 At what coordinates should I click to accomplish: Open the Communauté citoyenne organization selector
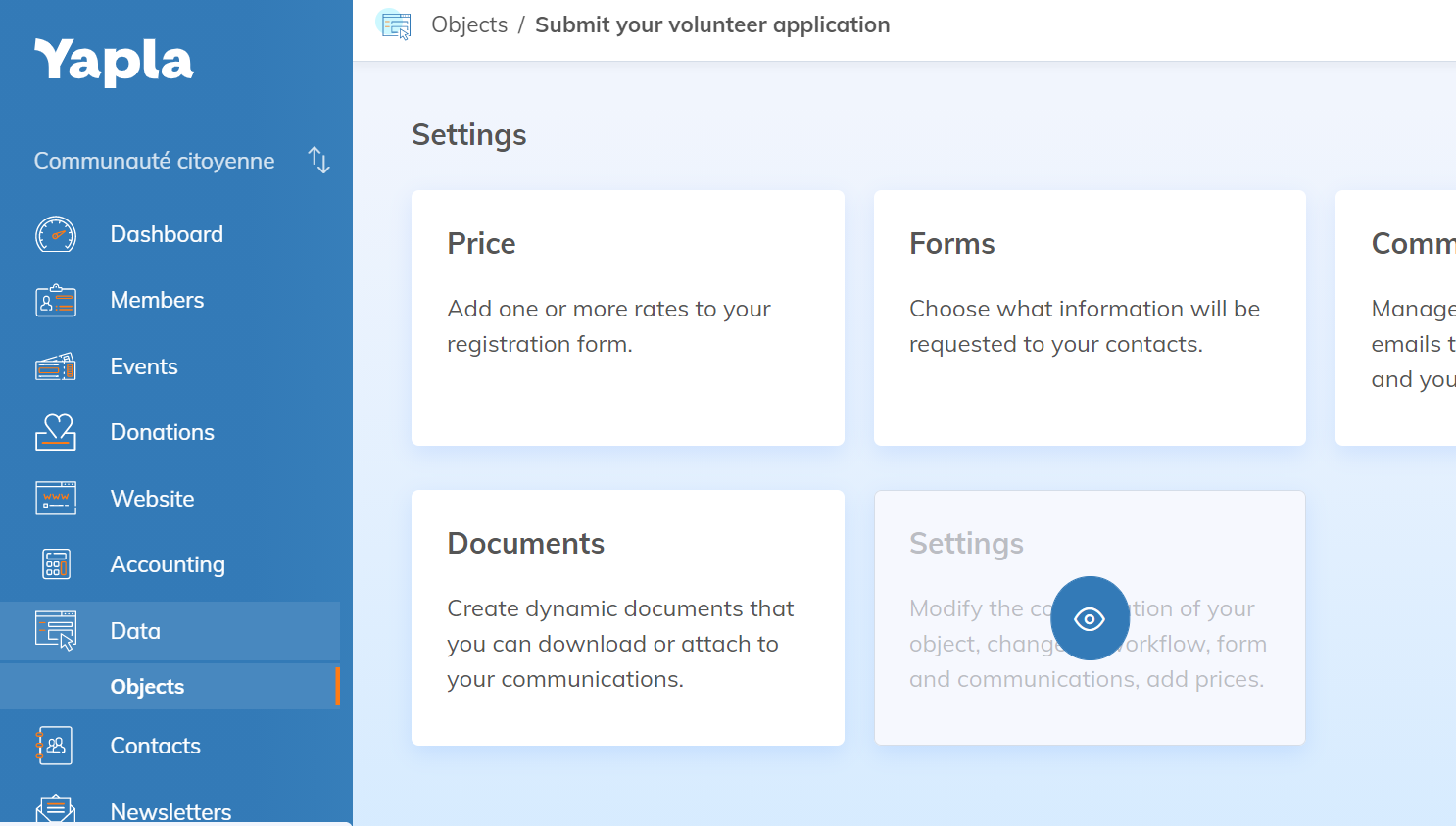point(154,161)
